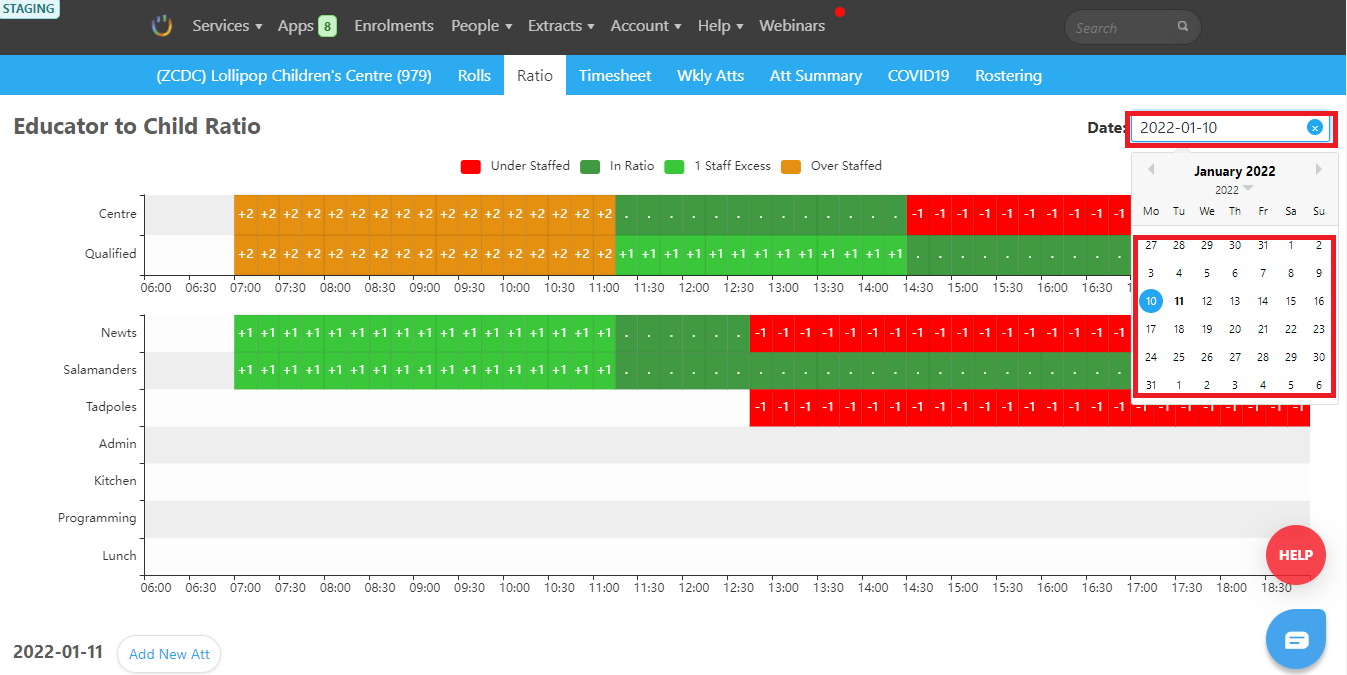Go to next month in the calendar
This screenshot has width=1347, height=675.
click(x=1319, y=169)
